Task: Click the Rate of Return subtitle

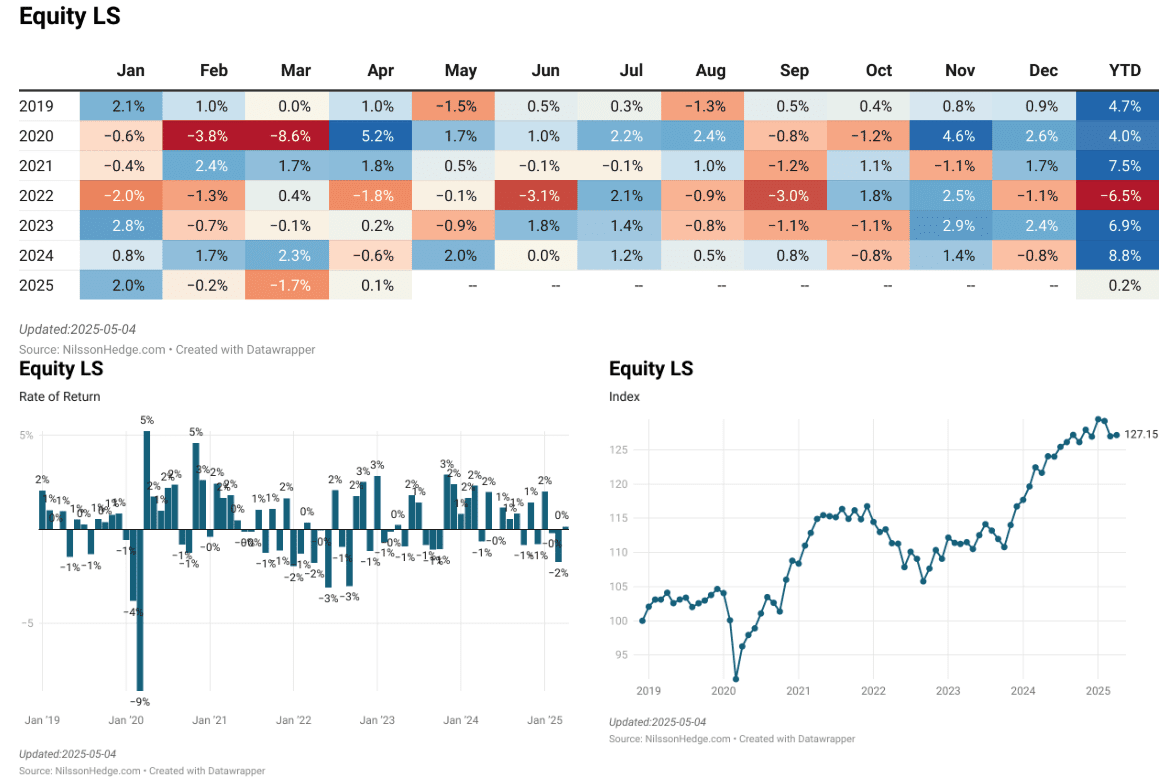Action: point(60,397)
